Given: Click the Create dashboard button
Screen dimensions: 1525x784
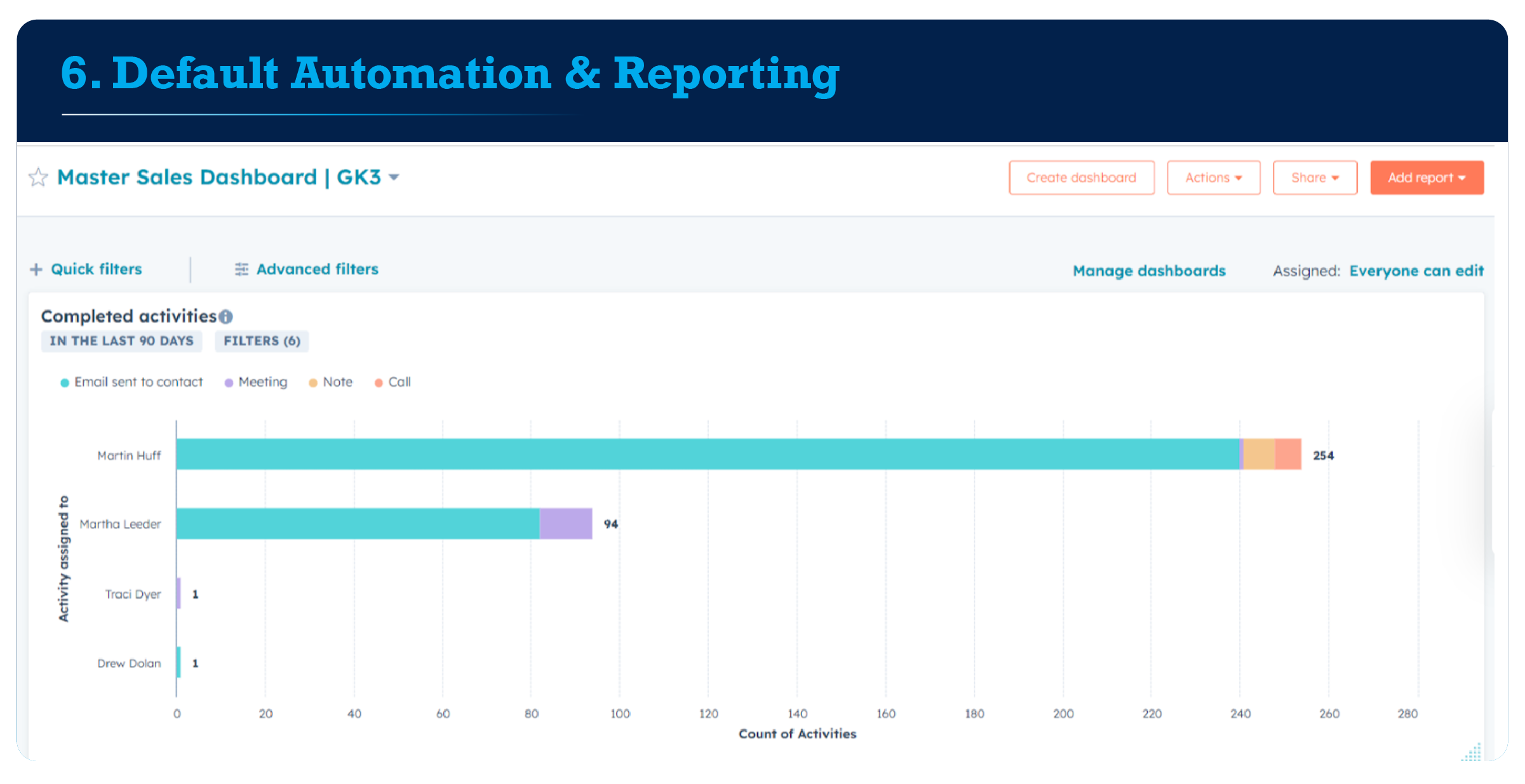Looking at the screenshot, I should click(1081, 178).
